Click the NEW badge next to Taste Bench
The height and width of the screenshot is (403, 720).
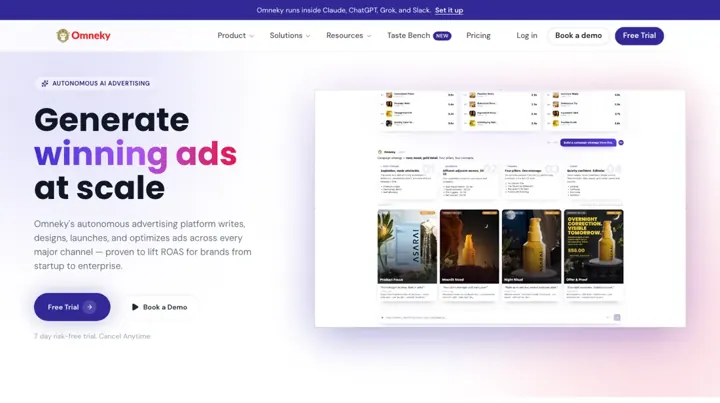442,36
